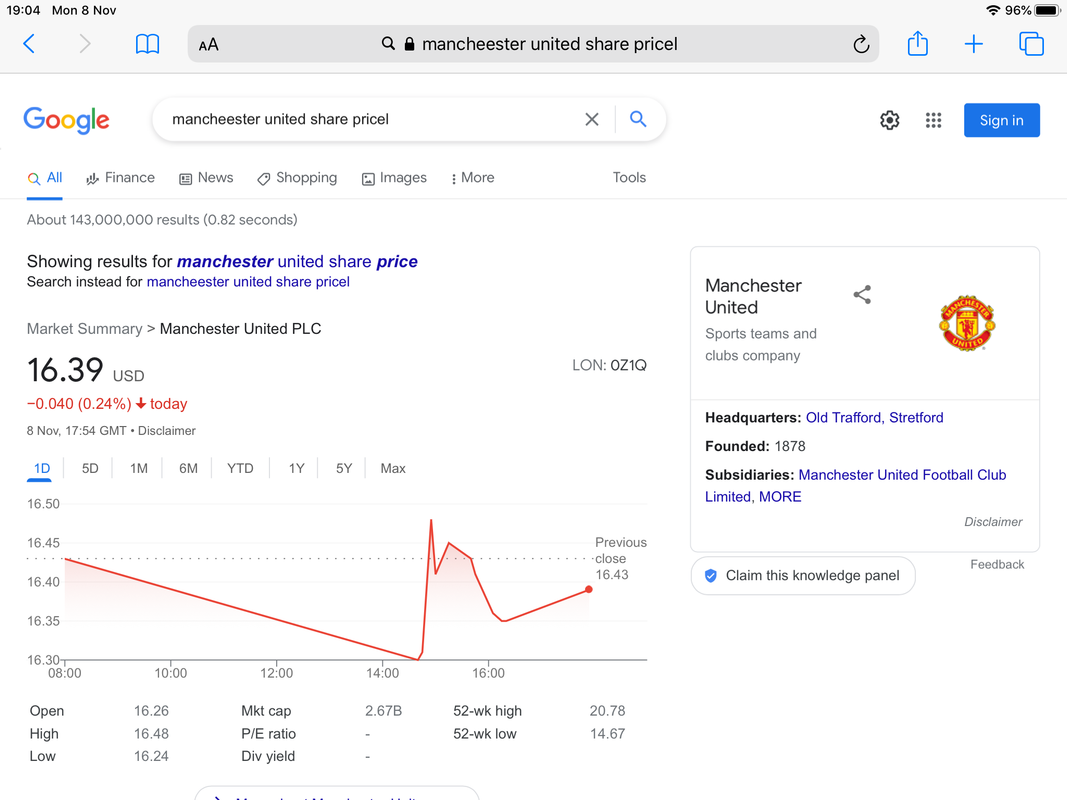Select the 5Y chart range
This screenshot has width=1067, height=800.
pyautogui.click(x=344, y=469)
